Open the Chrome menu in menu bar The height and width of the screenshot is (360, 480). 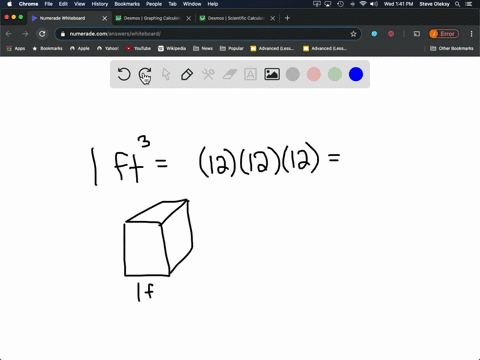28,4
